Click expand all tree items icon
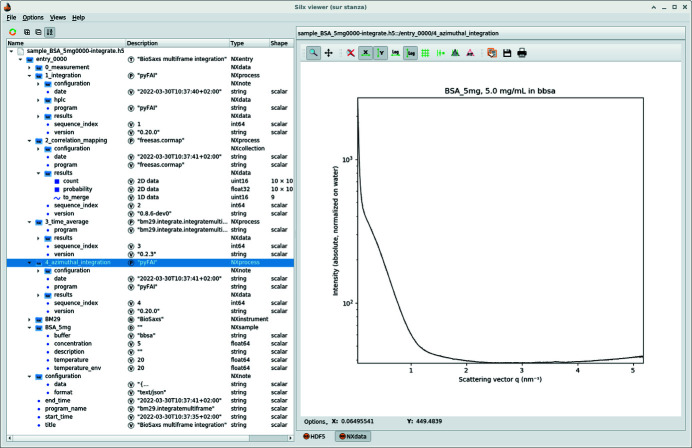Screen dimensions: 692x448 pos(26,31)
